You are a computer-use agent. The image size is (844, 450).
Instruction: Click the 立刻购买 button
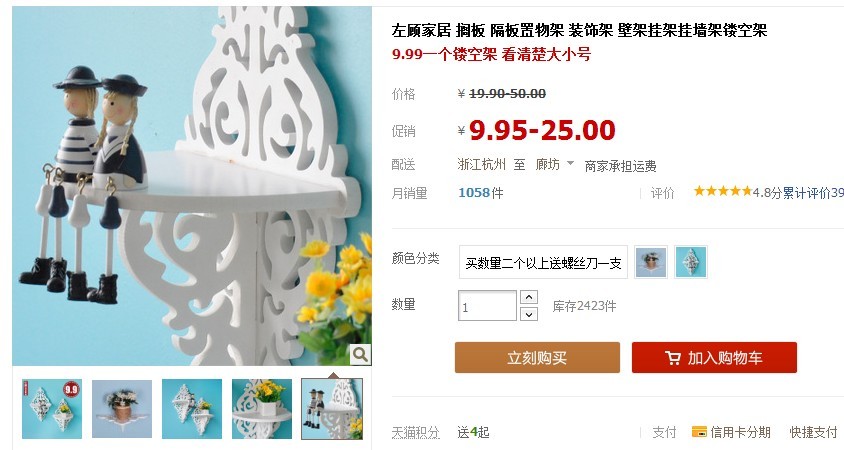pyautogui.click(x=537, y=357)
